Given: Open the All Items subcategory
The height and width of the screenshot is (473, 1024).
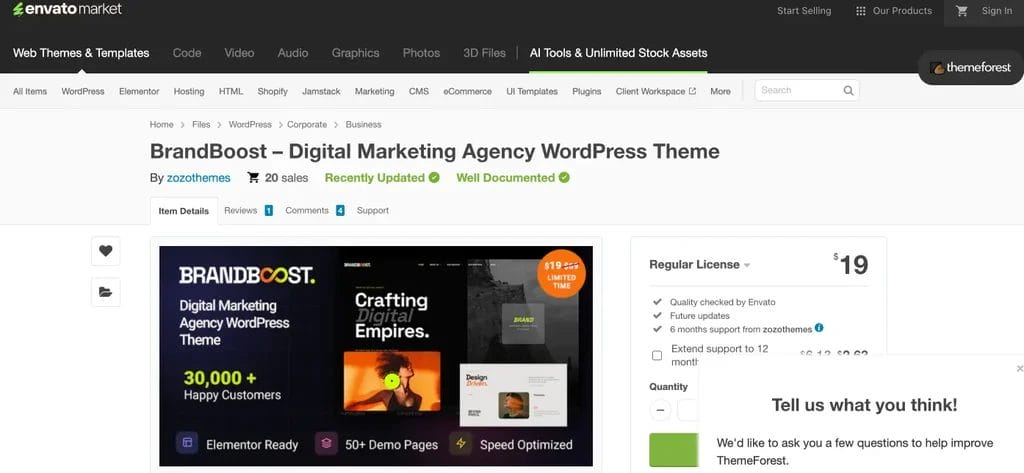Looking at the screenshot, I should pos(30,91).
